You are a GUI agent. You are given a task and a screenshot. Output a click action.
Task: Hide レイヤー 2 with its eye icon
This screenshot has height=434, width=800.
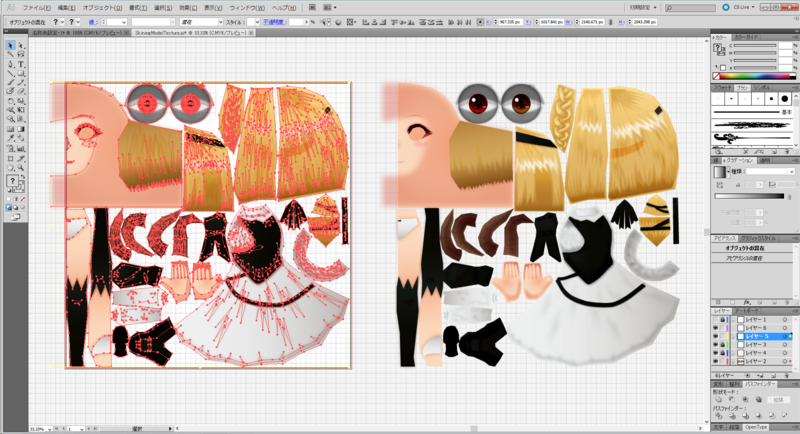(715, 361)
